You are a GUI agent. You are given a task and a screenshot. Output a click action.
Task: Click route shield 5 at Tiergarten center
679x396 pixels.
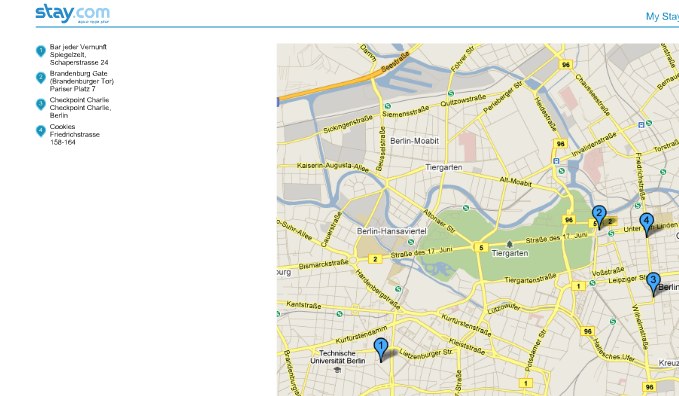tap(481, 248)
